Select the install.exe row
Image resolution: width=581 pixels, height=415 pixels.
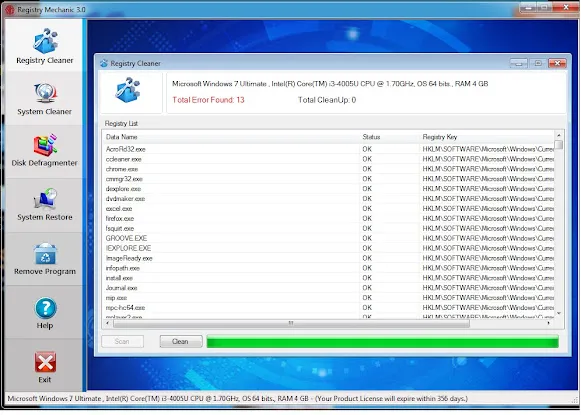[328, 278]
